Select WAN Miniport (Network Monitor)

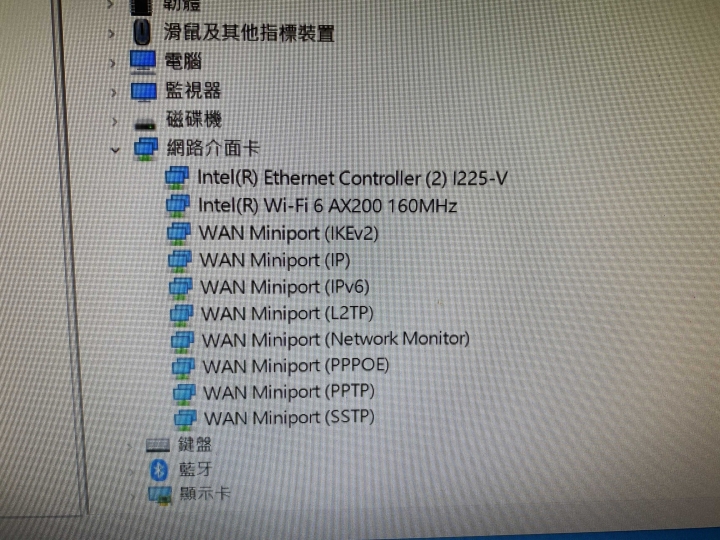tap(336, 339)
